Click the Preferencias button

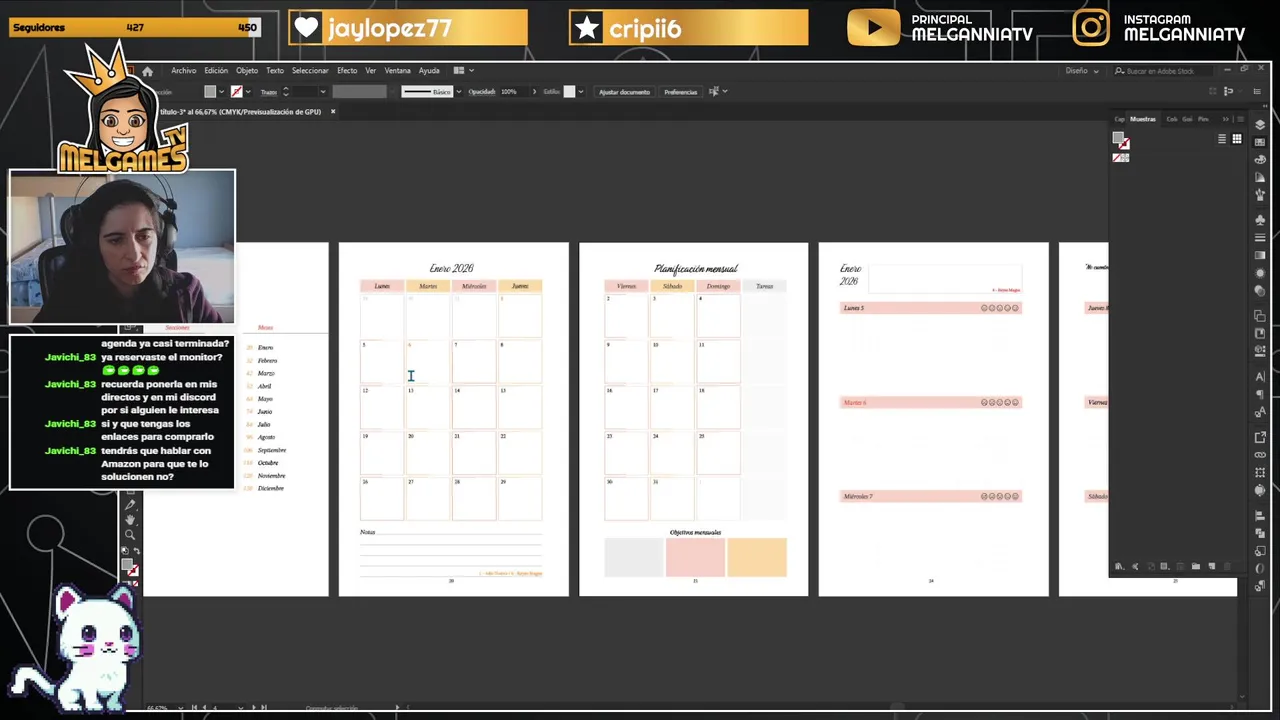[680, 91]
